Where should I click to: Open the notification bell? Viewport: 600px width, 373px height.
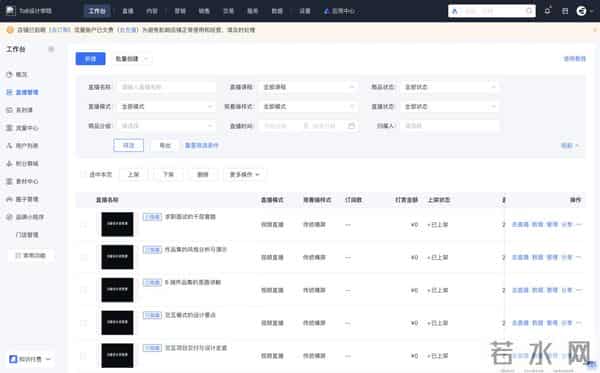click(x=548, y=11)
